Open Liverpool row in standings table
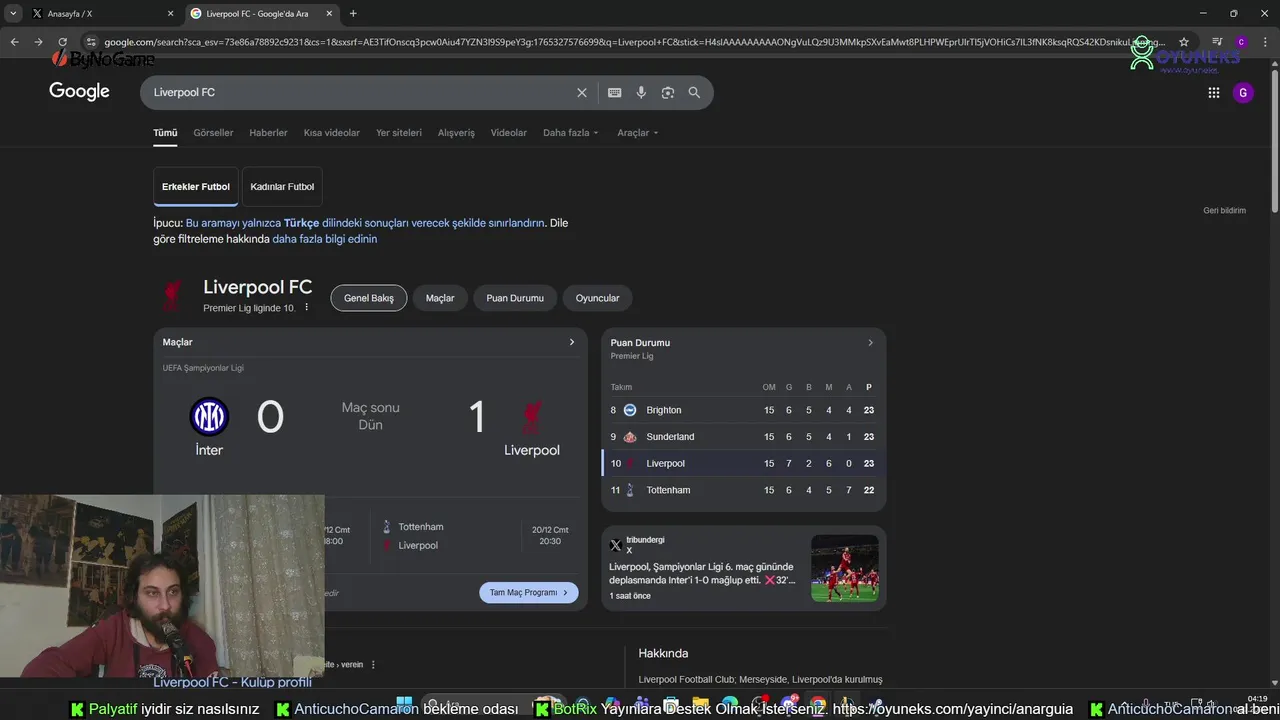Screen dimensions: 1280x720 [743, 463]
